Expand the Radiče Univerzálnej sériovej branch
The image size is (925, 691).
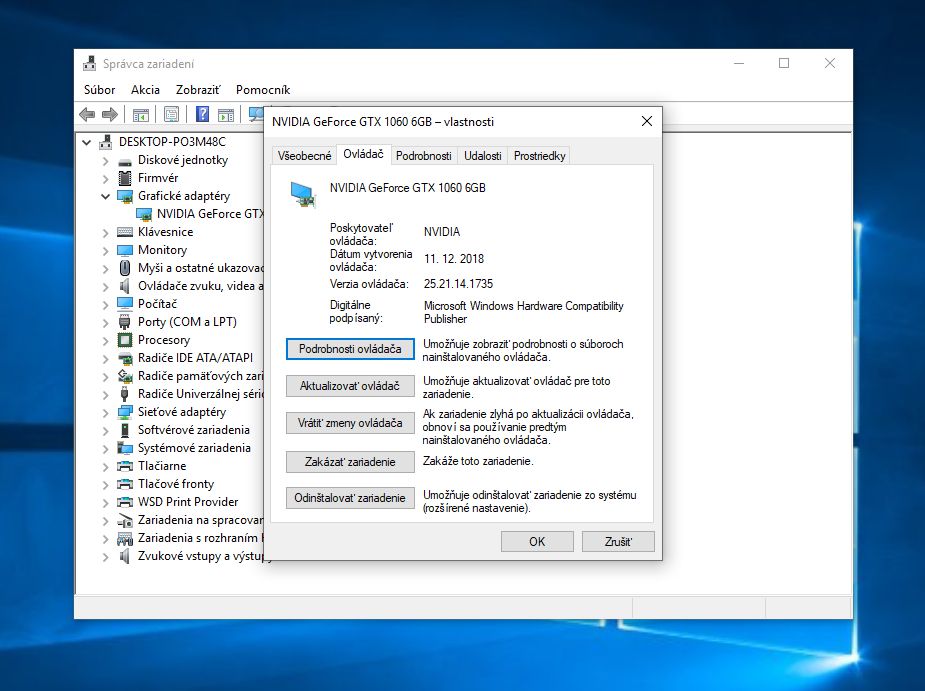tap(106, 394)
